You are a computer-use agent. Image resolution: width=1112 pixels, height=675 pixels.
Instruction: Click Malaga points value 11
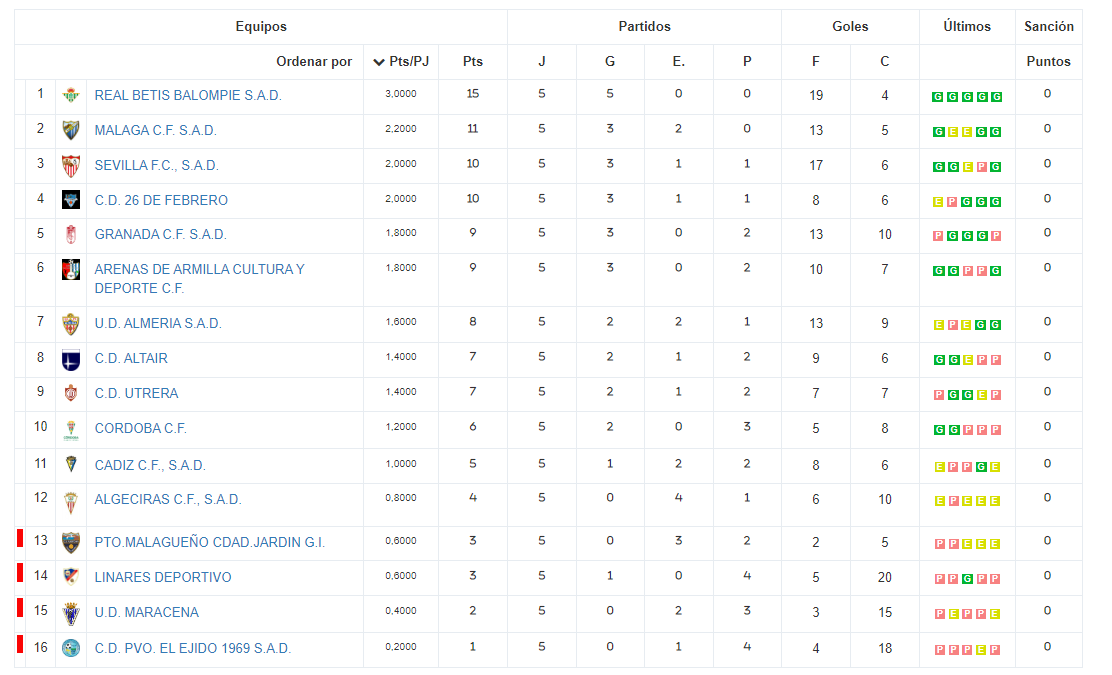(x=473, y=128)
